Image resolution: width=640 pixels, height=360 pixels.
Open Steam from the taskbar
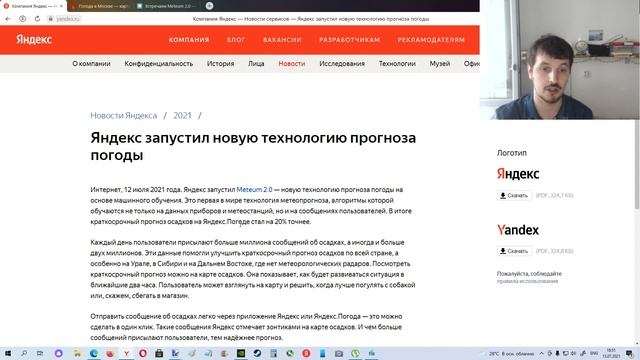point(257,353)
